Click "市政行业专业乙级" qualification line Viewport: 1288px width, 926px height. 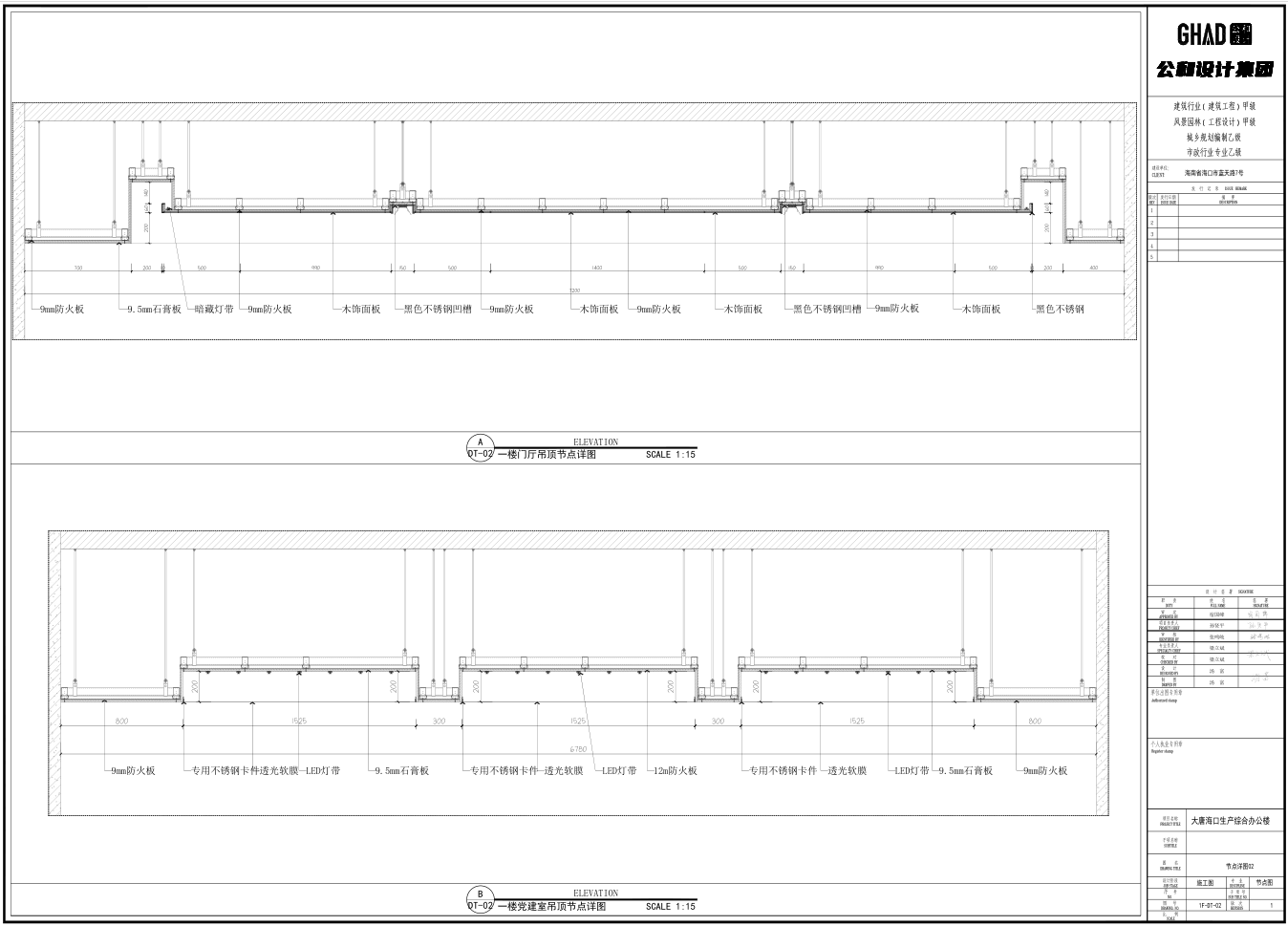1214,152
